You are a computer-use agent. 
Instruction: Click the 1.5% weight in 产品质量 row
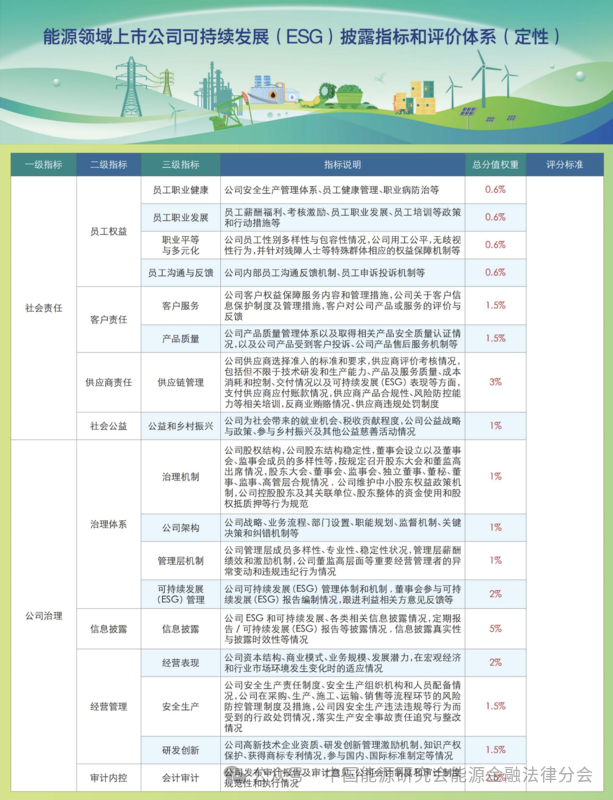pyautogui.click(x=495, y=338)
